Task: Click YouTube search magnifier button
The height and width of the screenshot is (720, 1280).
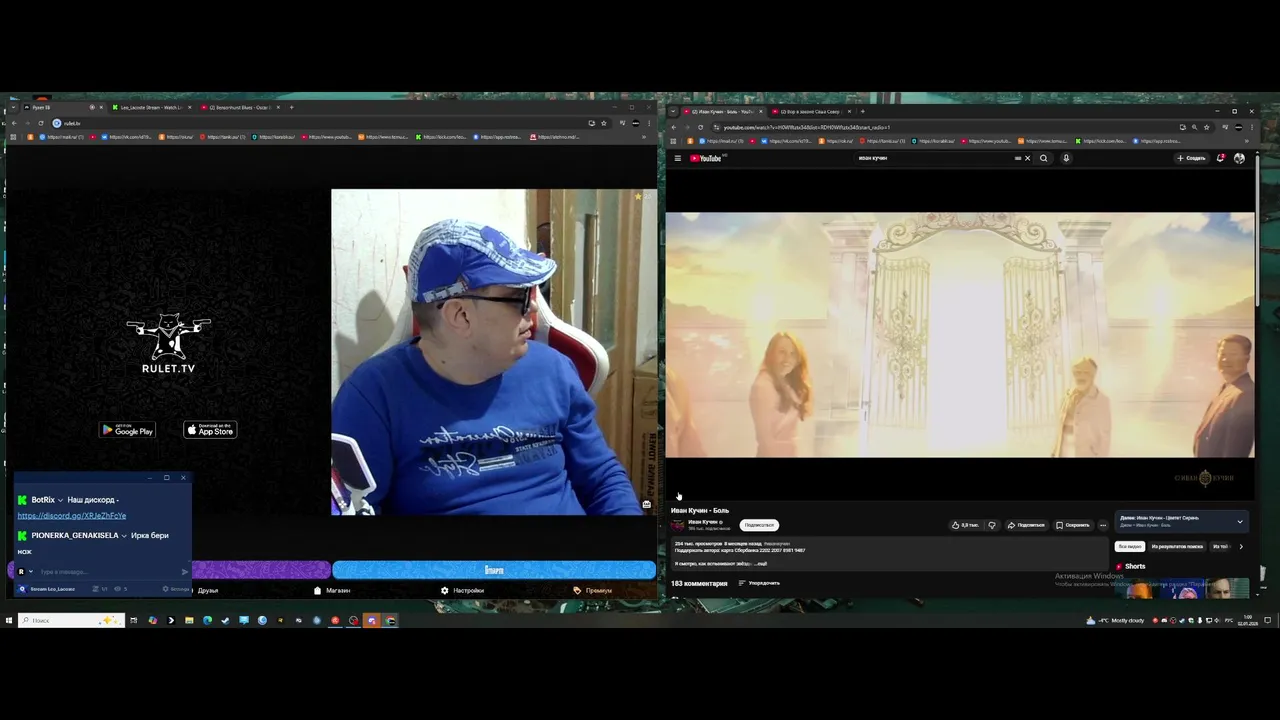Action: [x=1044, y=158]
